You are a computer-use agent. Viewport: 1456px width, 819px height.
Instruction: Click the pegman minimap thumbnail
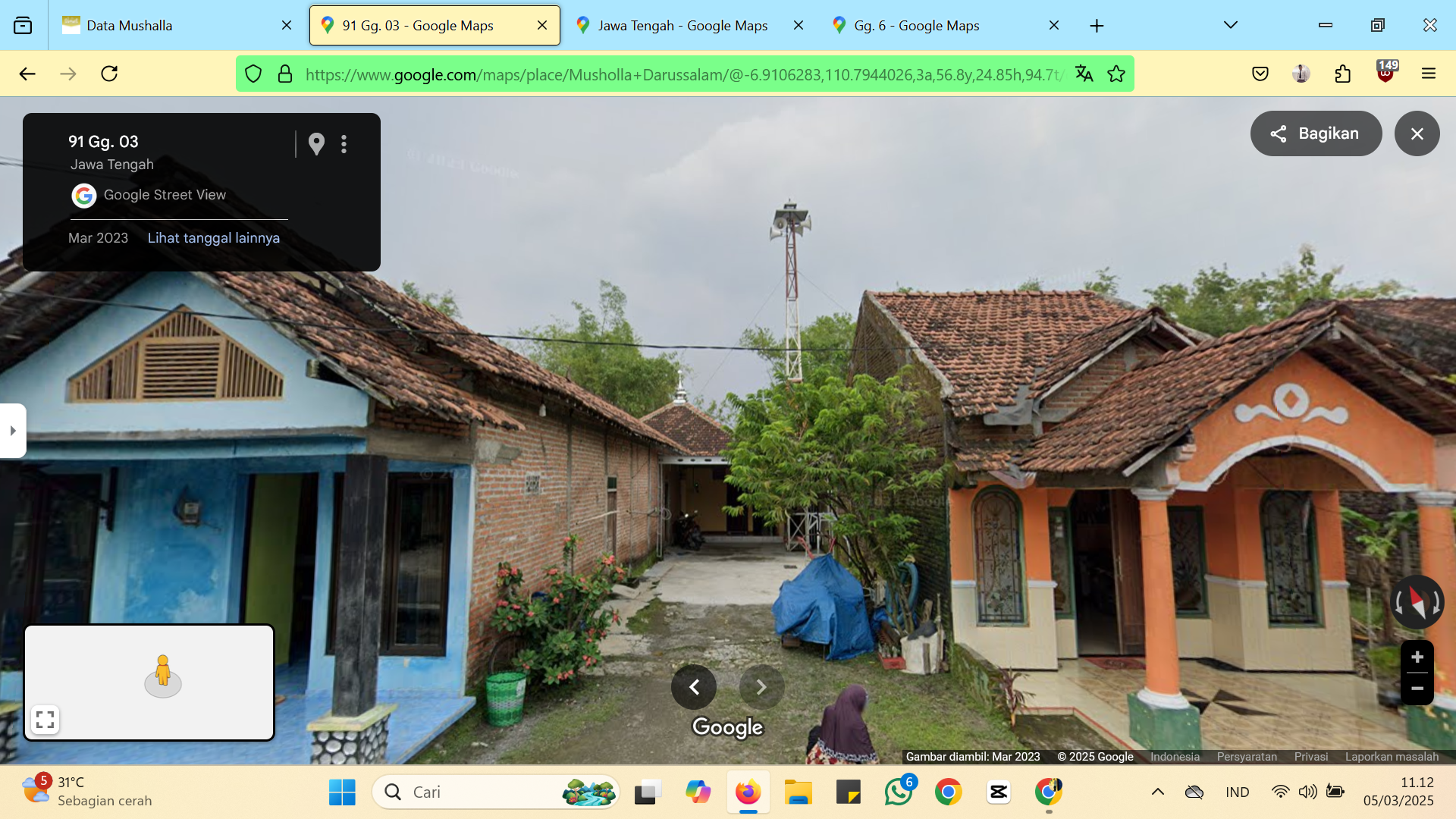tap(149, 682)
